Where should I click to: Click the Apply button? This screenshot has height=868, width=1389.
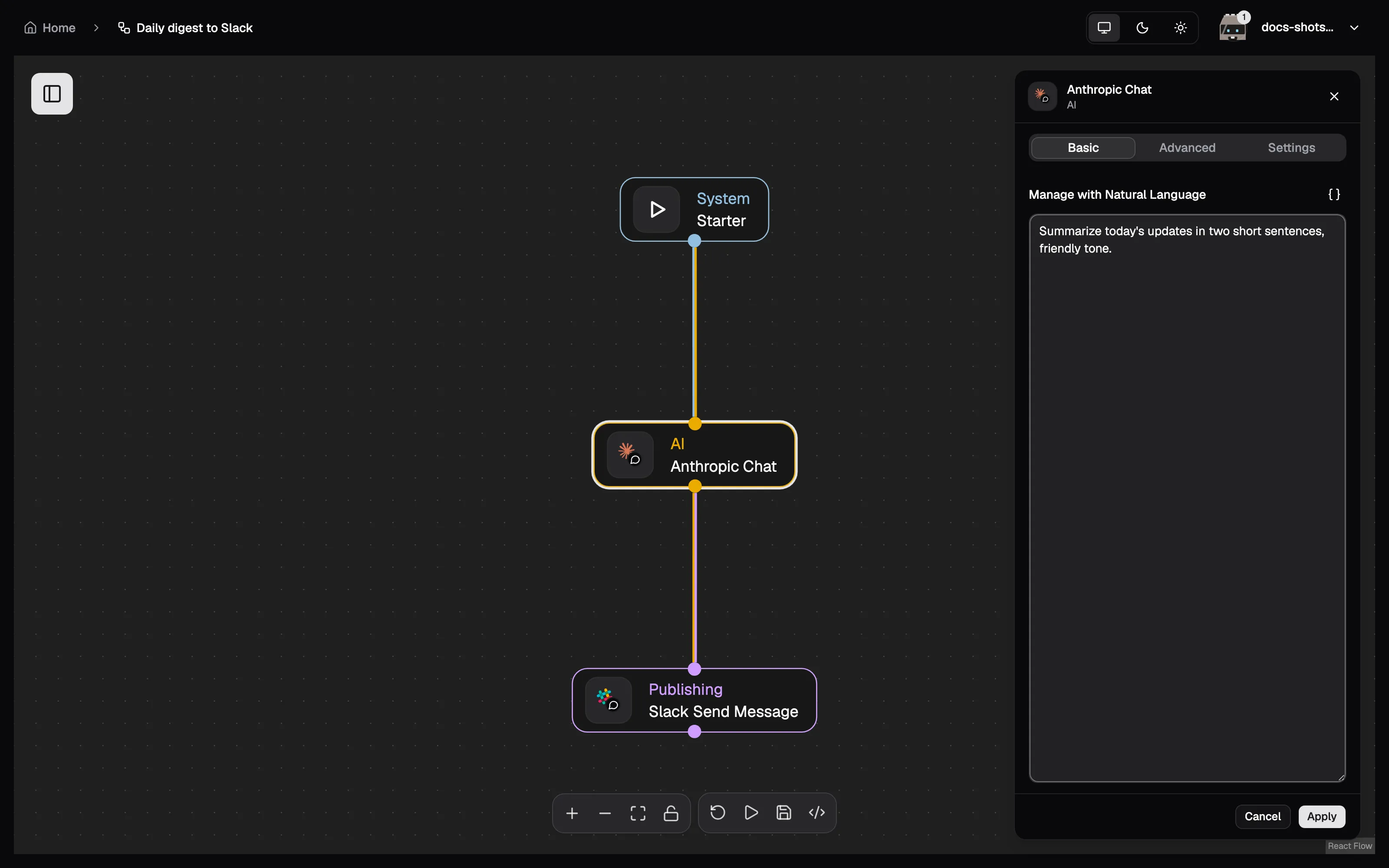tap(1321, 816)
